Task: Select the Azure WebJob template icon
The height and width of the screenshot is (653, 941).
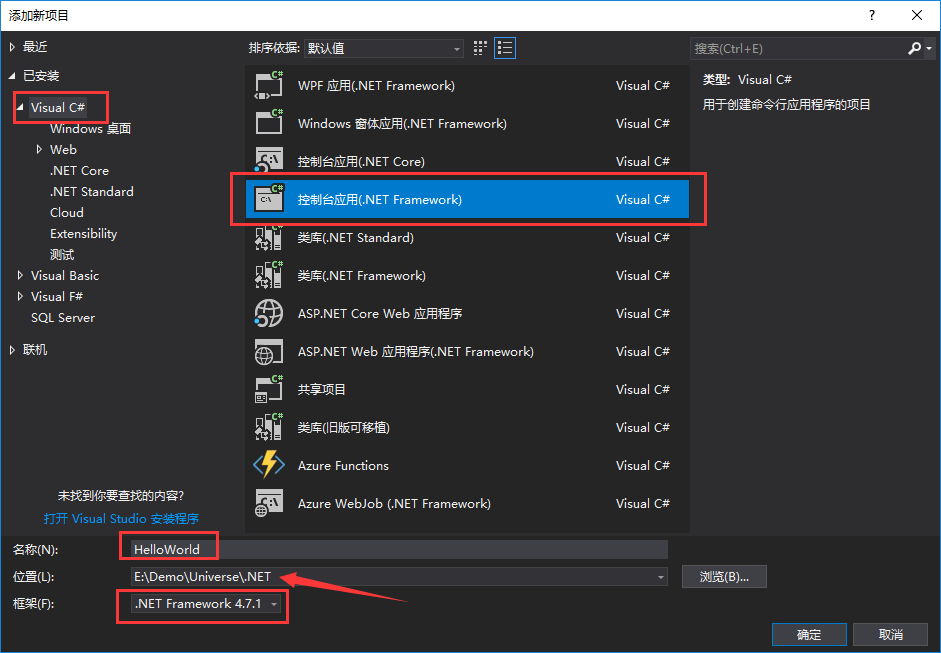Action: (269, 503)
